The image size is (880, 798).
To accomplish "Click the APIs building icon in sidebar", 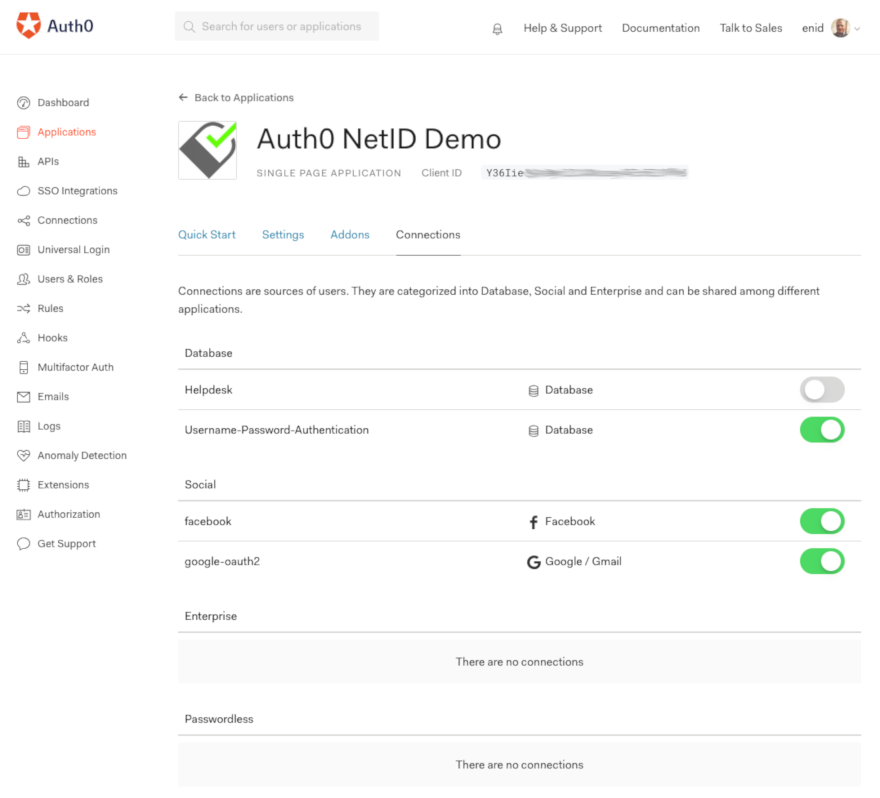I will [24, 162].
